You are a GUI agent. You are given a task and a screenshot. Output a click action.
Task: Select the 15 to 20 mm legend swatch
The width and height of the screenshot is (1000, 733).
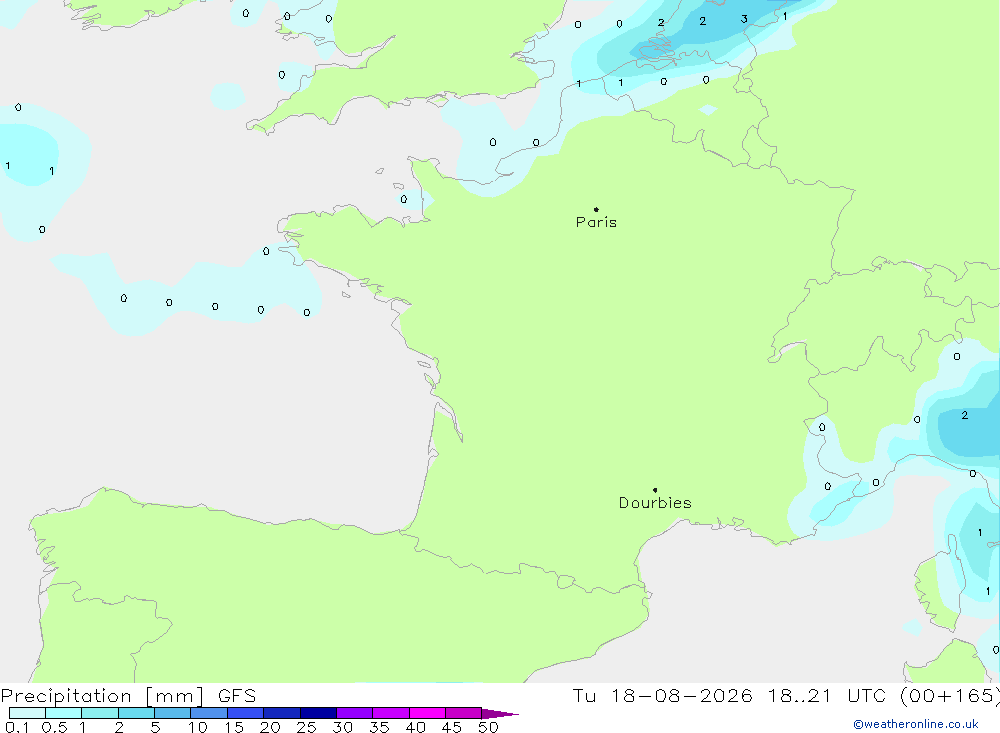tap(246, 713)
